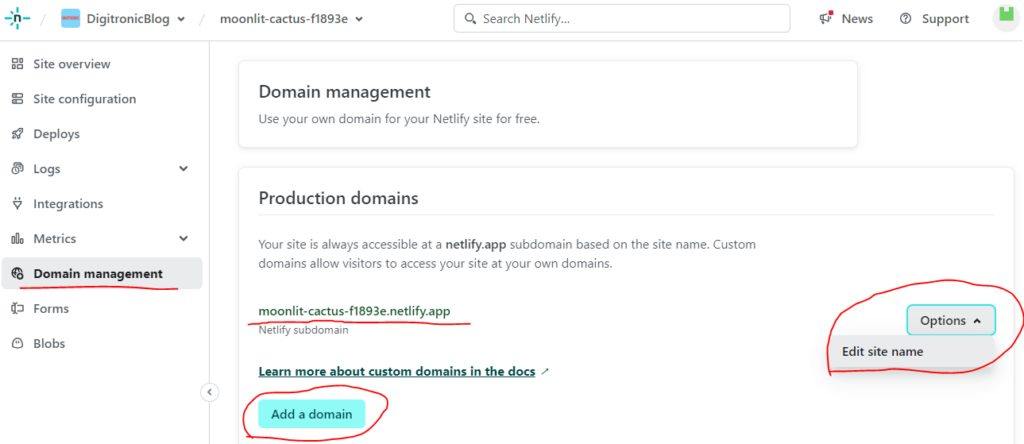Click the Site configuration icon
The width and height of the screenshot is (1024, 444).
tap(18, 99)
